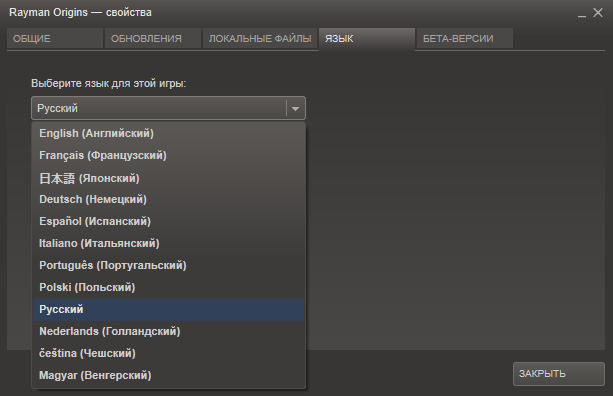Viewport: 613px width, 396px height.
Task: Switch to the ОБНОВЛЕНИЯ tab
Action: click(152, 38)
